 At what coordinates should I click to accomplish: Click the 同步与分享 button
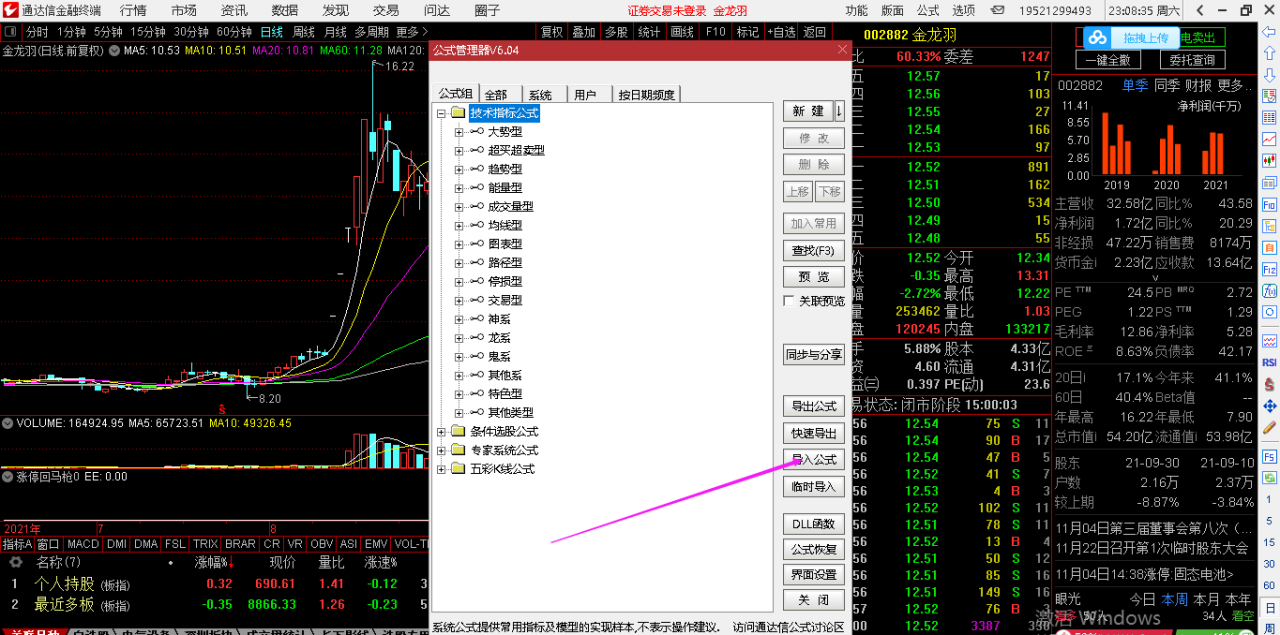[x=814, y=354]
